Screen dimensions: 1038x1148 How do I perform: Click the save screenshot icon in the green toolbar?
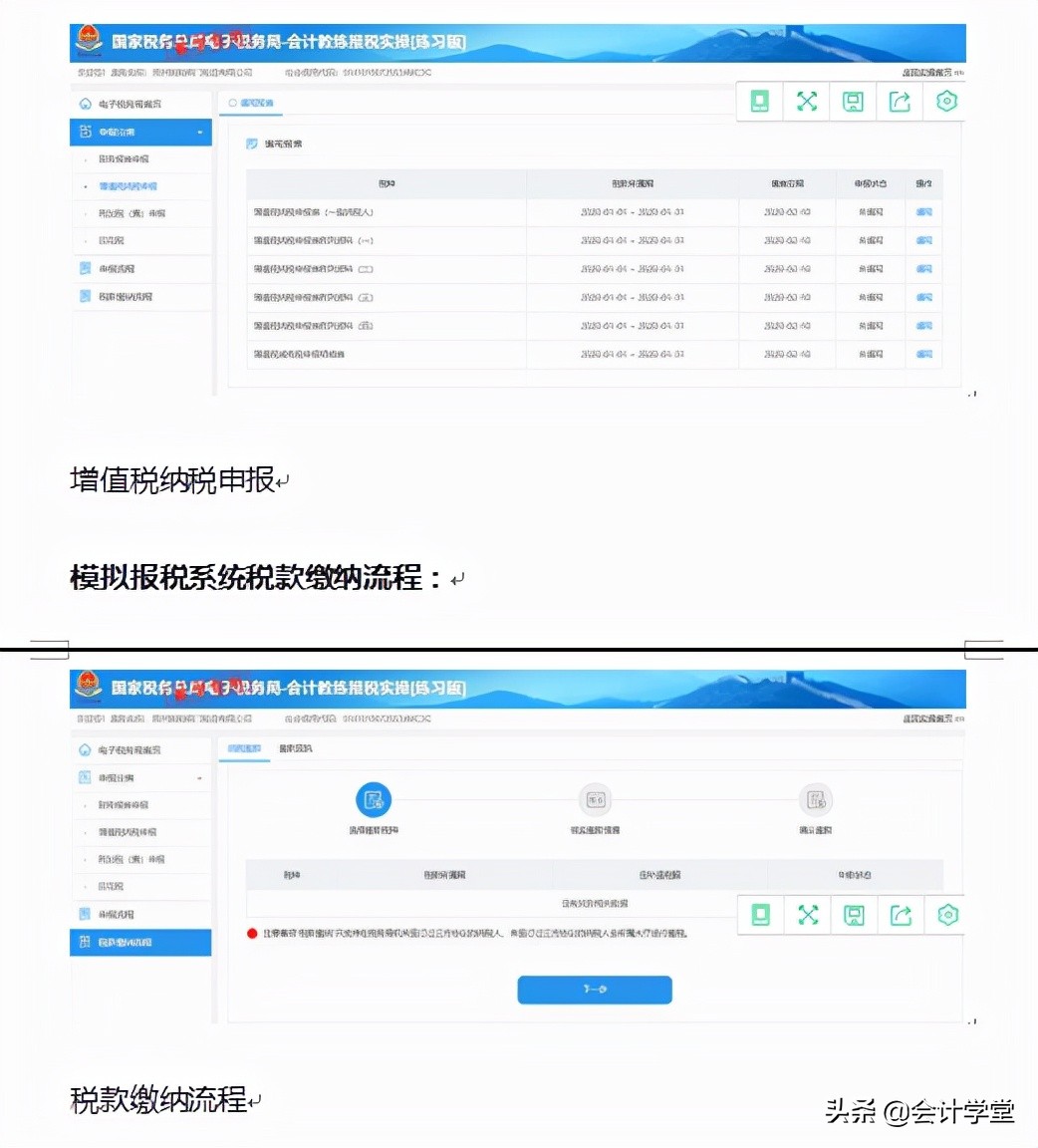coord(853,101)
